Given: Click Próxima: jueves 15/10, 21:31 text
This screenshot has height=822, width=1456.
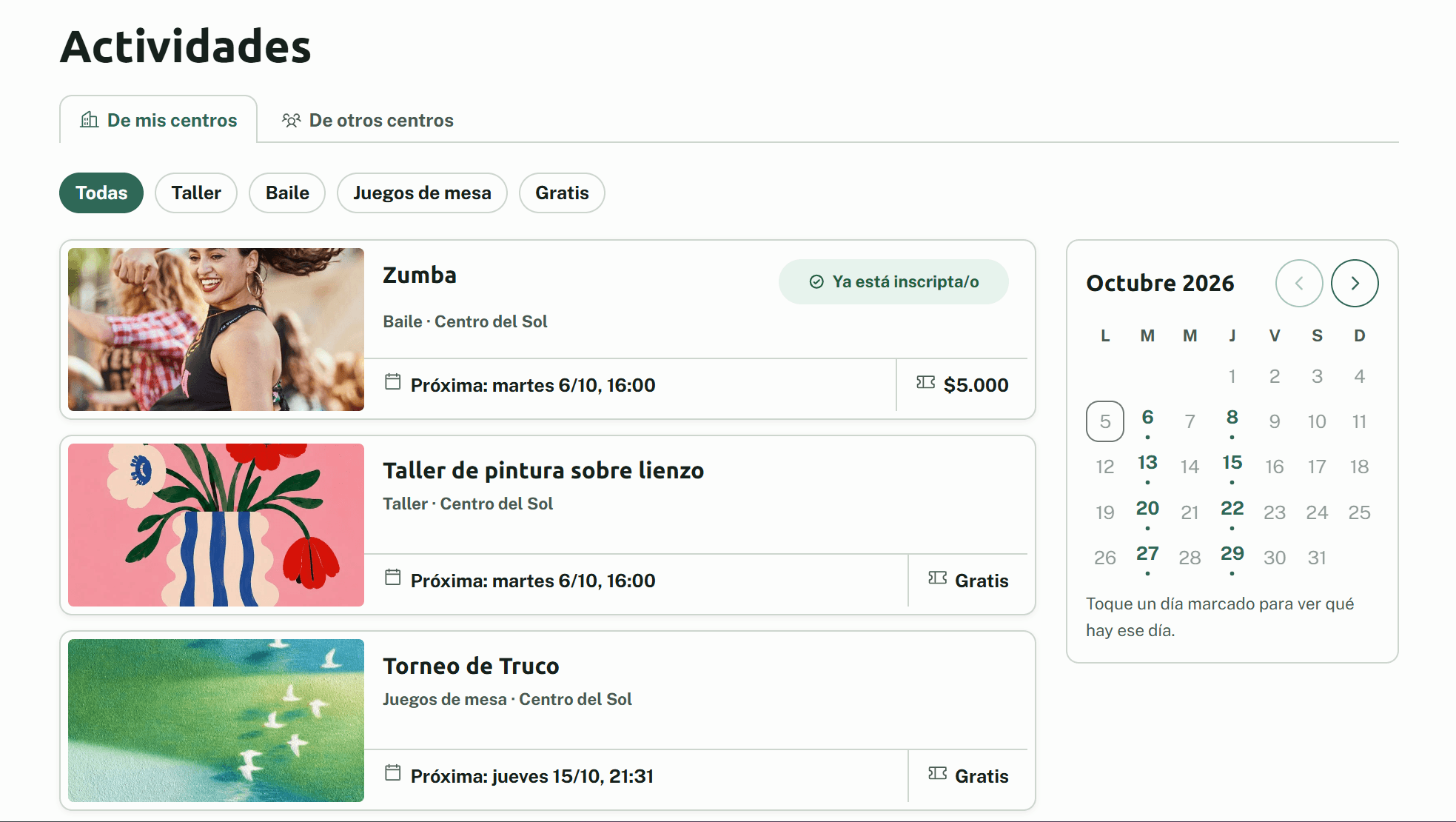Looking at the screenshot, I should (532, 776).
